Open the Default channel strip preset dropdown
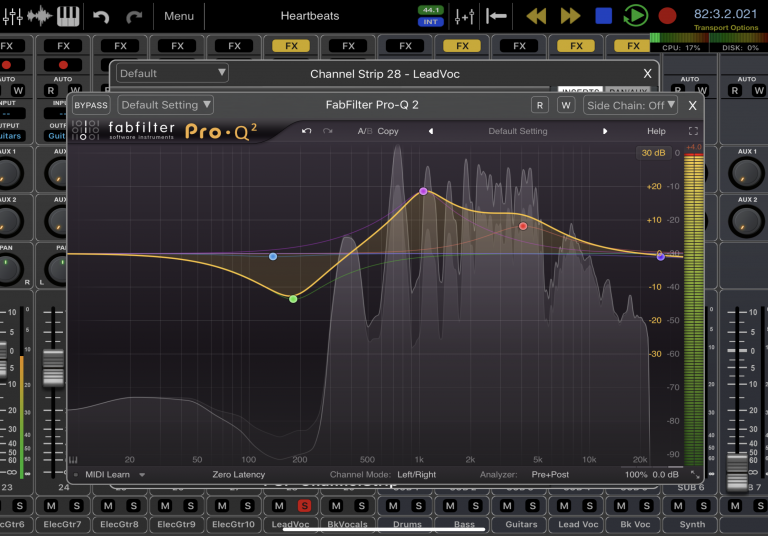Screen dimensions: 768x536 point(172,73)
